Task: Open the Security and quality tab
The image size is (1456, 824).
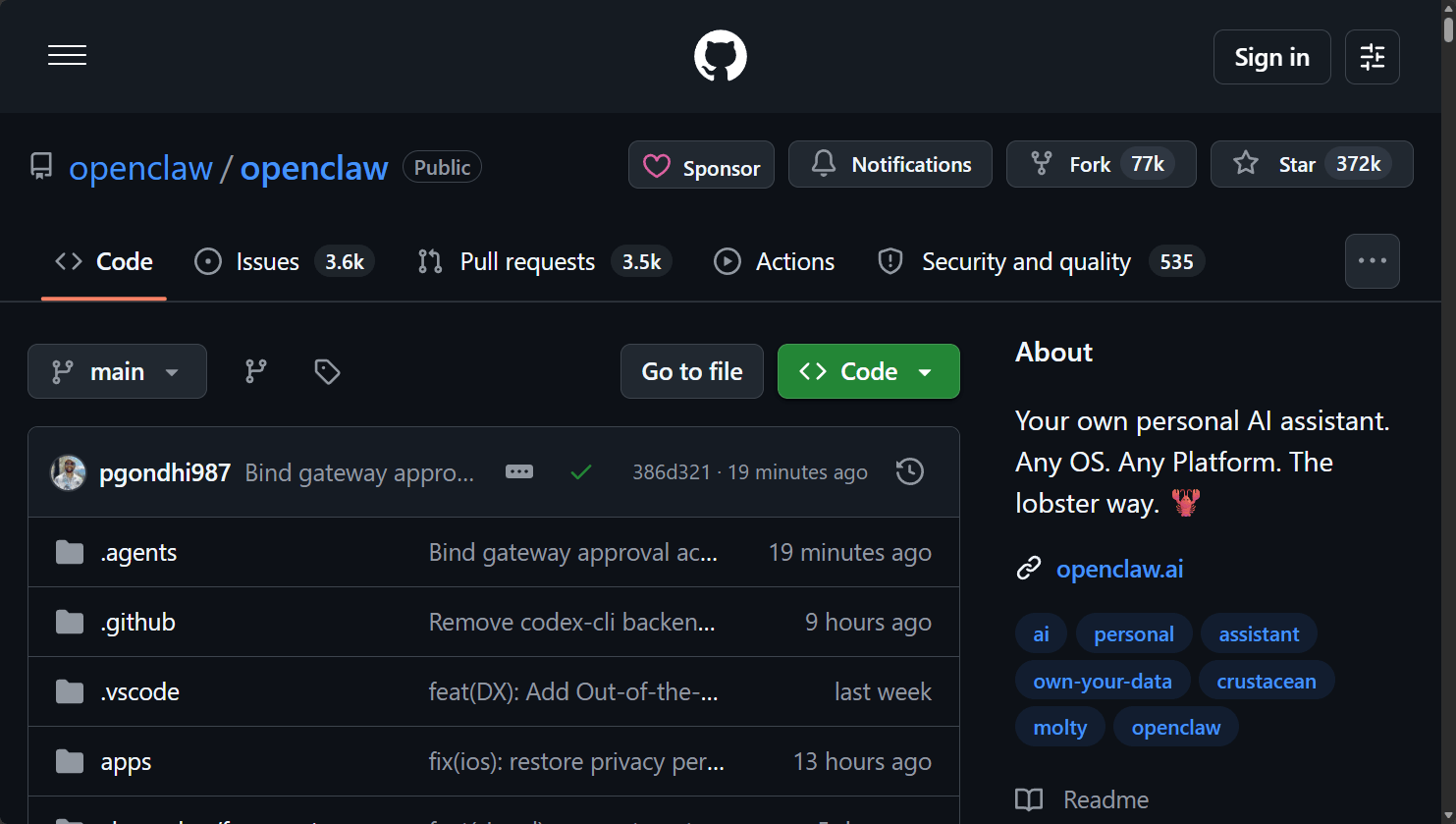Action: [x=1041, y=261]
